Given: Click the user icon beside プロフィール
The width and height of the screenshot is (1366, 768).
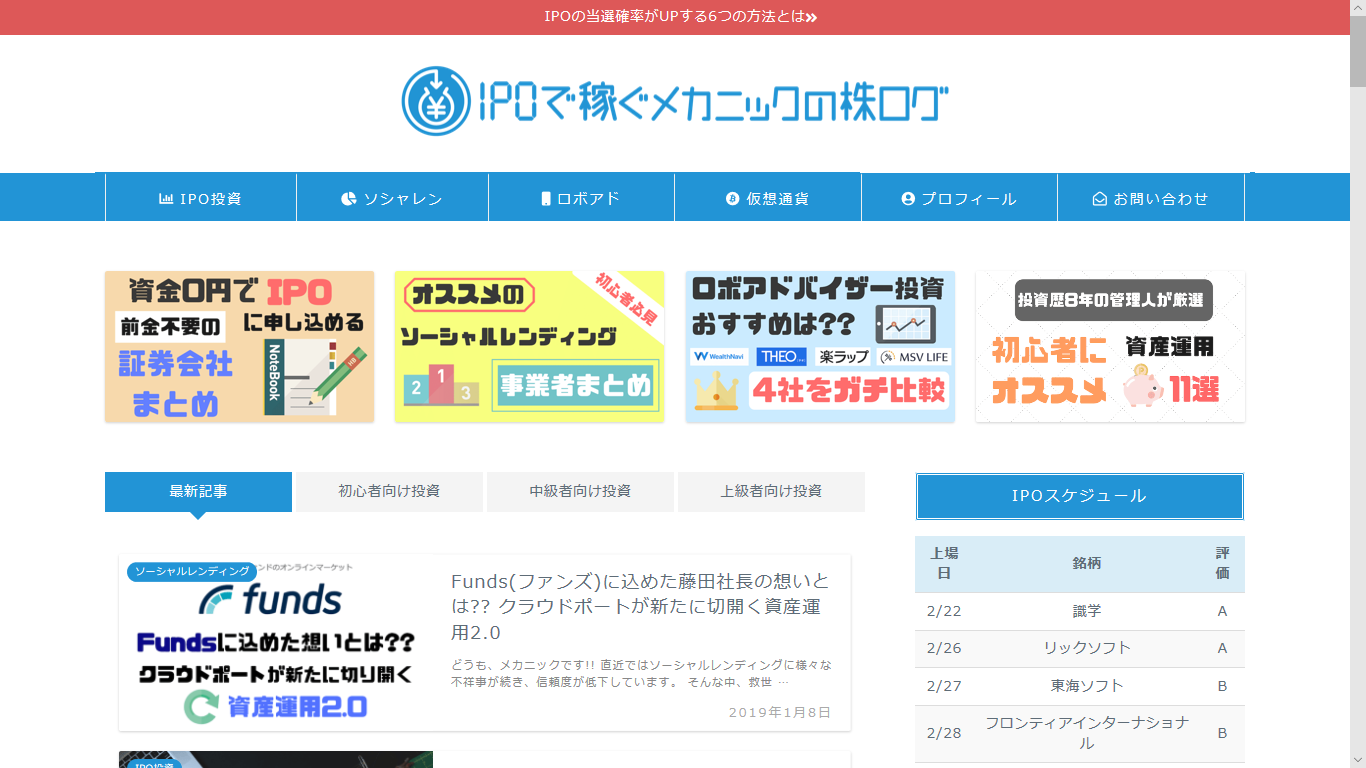Looking at the screenshot, I should tap(908, 199).
